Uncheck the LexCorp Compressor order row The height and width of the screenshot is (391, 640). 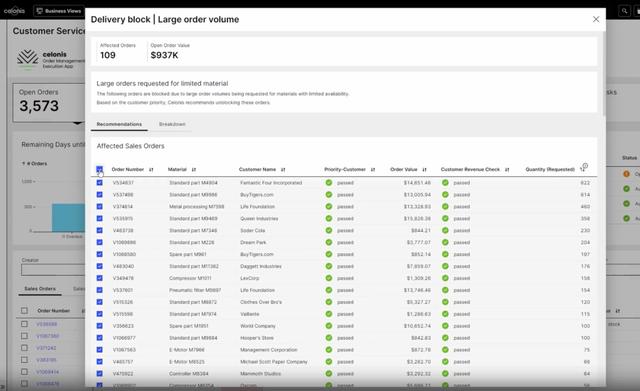tap(100, 278)
